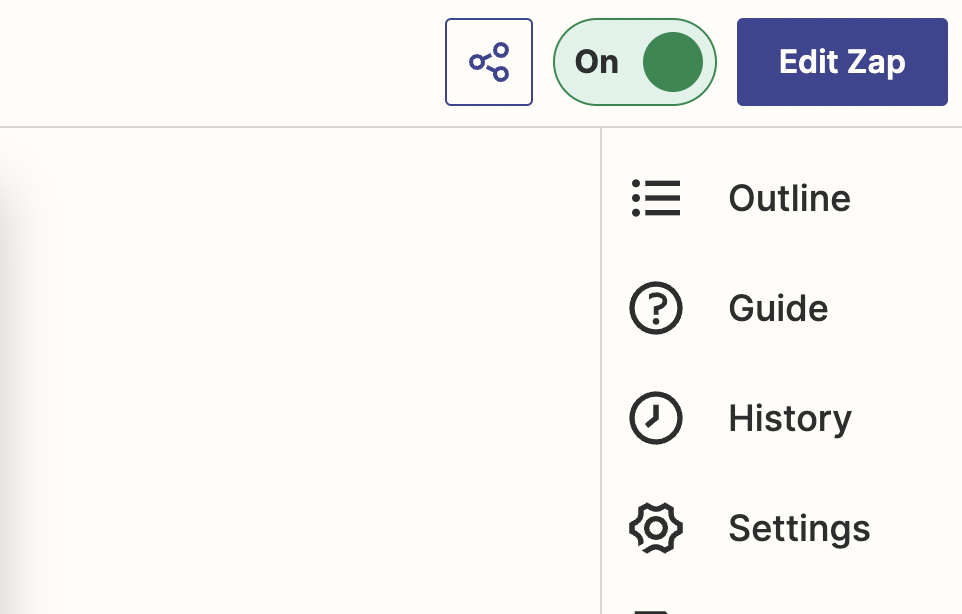Click the "On" label inside the switch

click(x=596, y=62)
